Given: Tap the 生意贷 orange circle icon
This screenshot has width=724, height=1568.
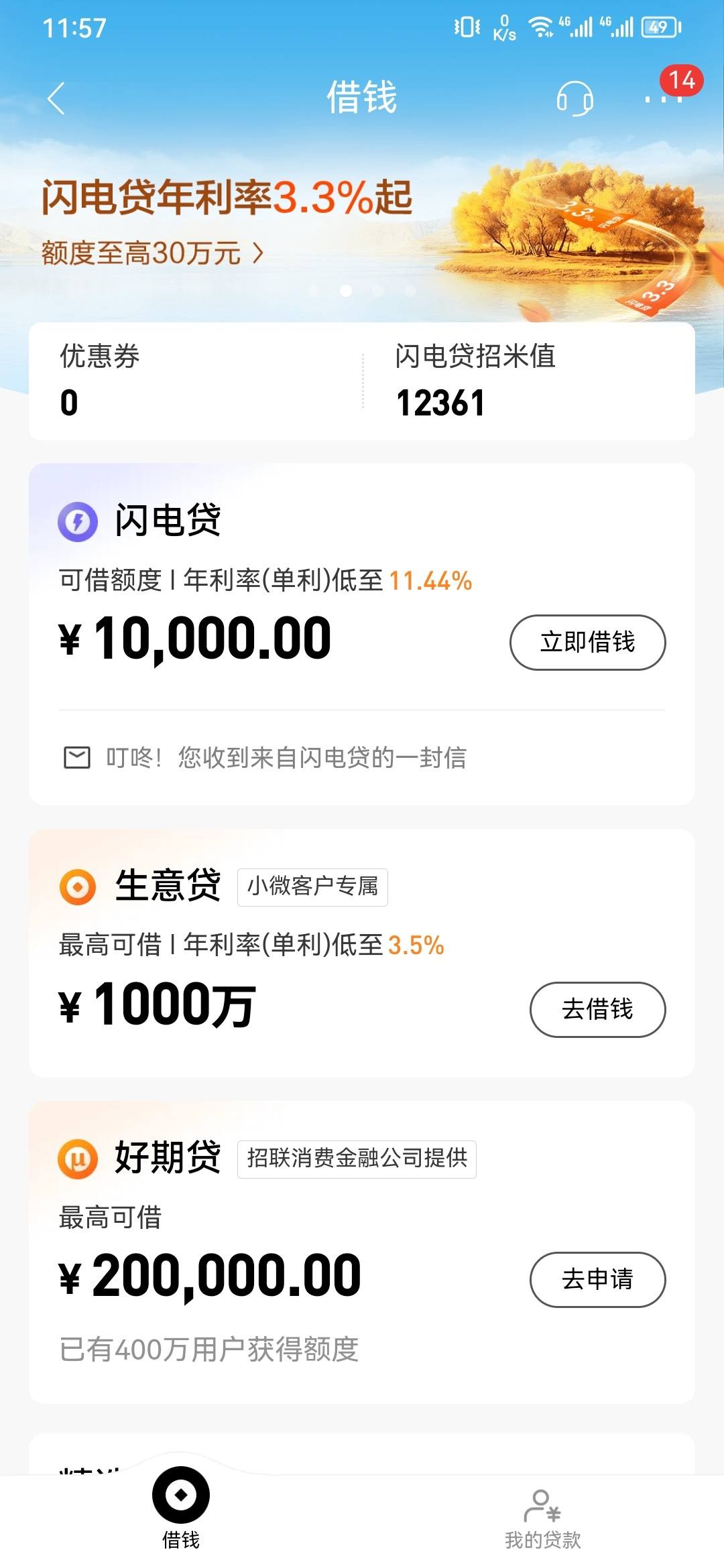Looking at the screenshot, I should point(78,887).
